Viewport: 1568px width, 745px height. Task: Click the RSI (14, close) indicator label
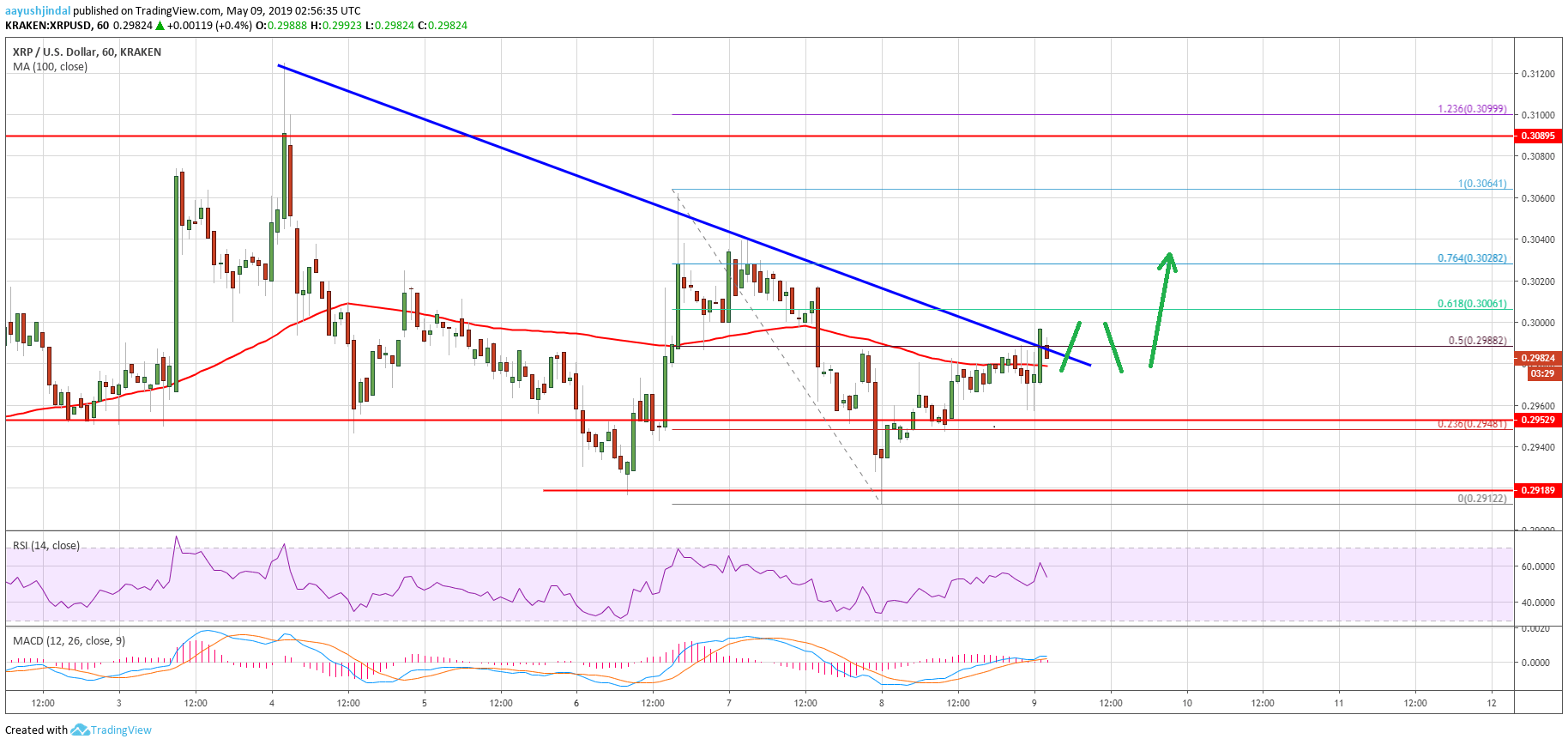click(x=46, y=546)
